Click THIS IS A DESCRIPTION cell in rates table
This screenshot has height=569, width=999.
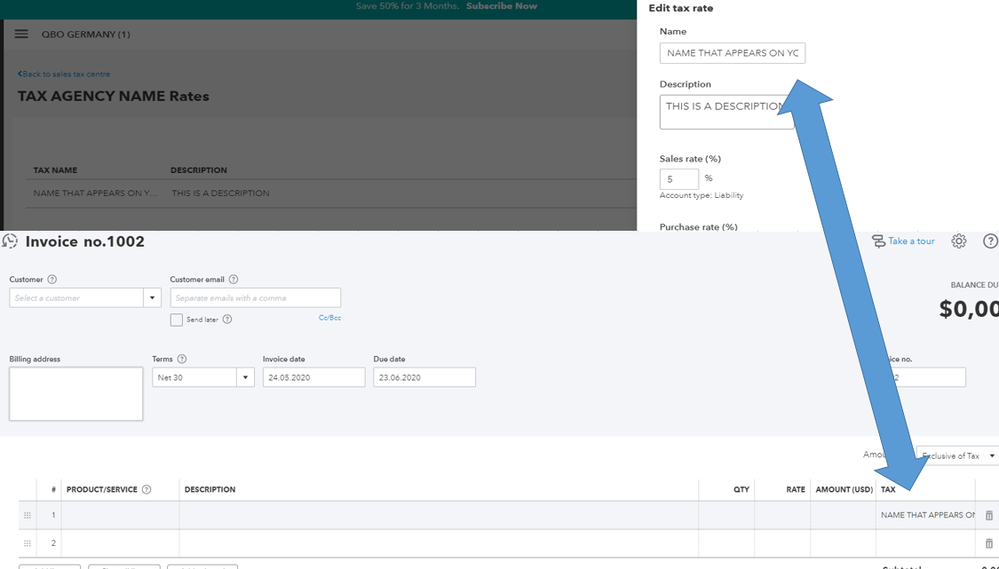point(220,193)
